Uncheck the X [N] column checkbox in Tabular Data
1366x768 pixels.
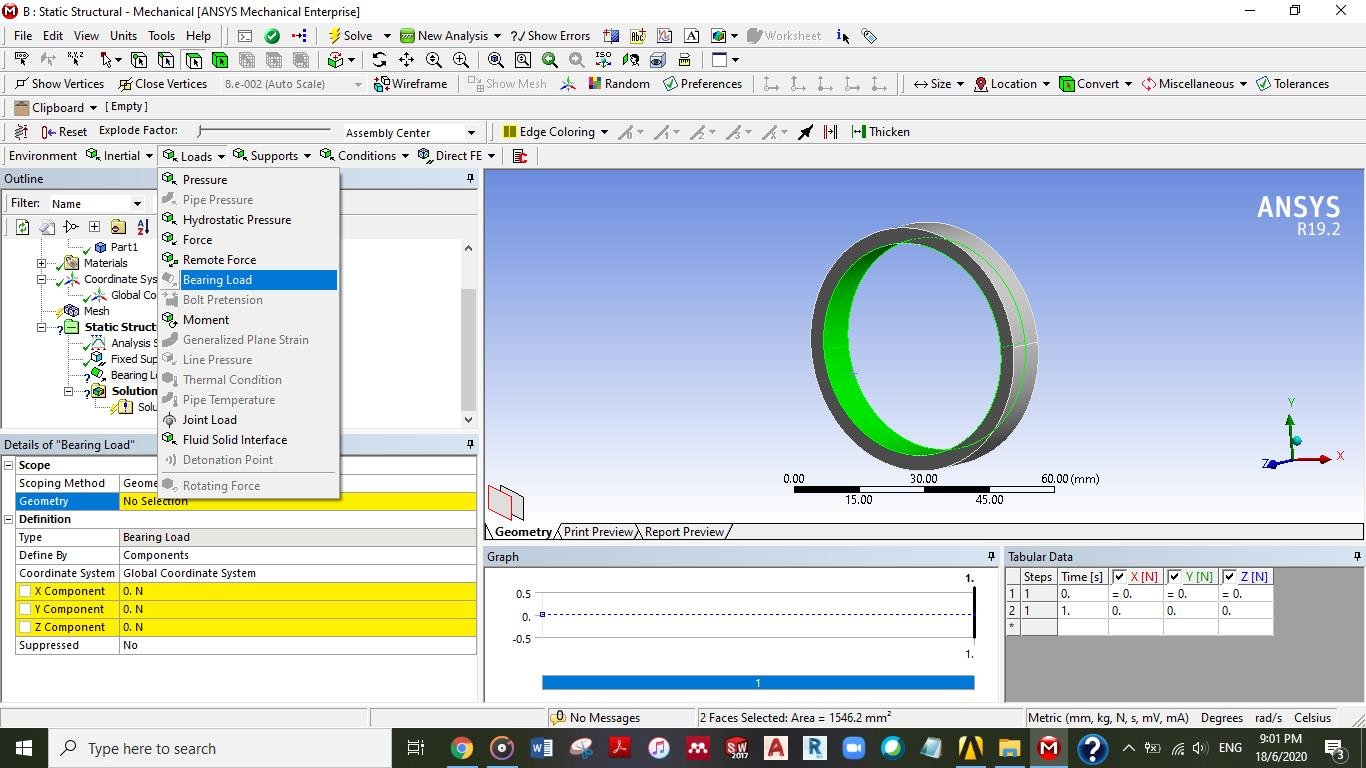1119,577
